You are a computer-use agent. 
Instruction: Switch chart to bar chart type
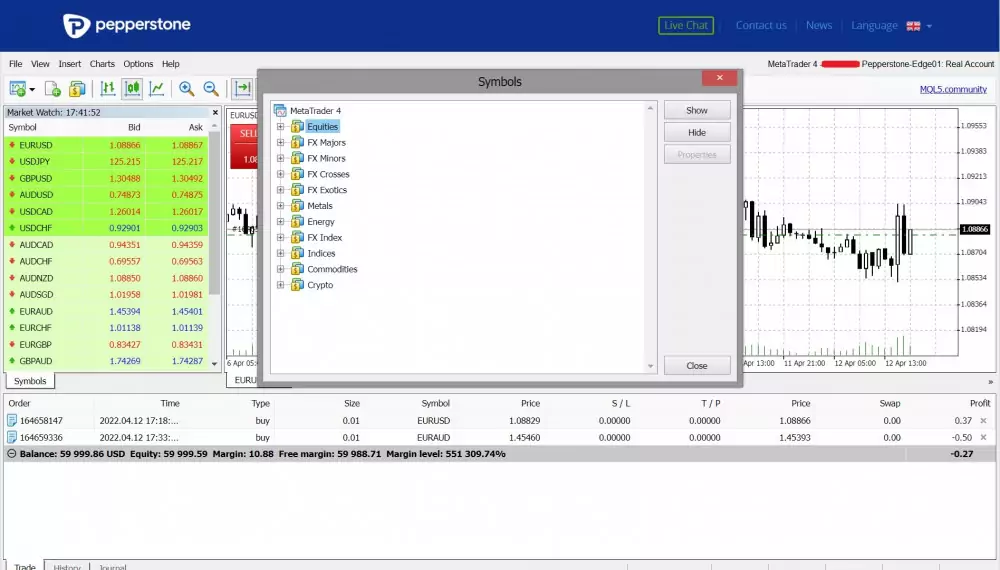point(108,89)
